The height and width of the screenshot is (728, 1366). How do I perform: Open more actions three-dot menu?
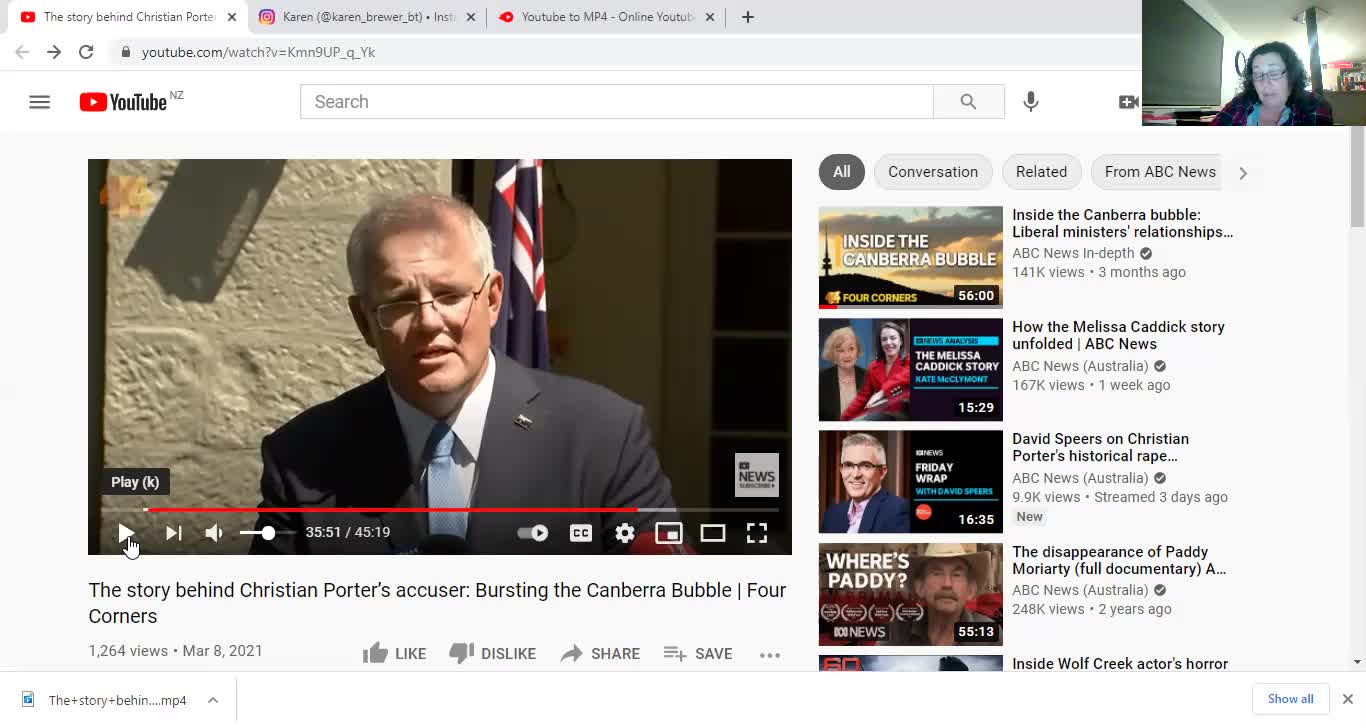point(769,655)
